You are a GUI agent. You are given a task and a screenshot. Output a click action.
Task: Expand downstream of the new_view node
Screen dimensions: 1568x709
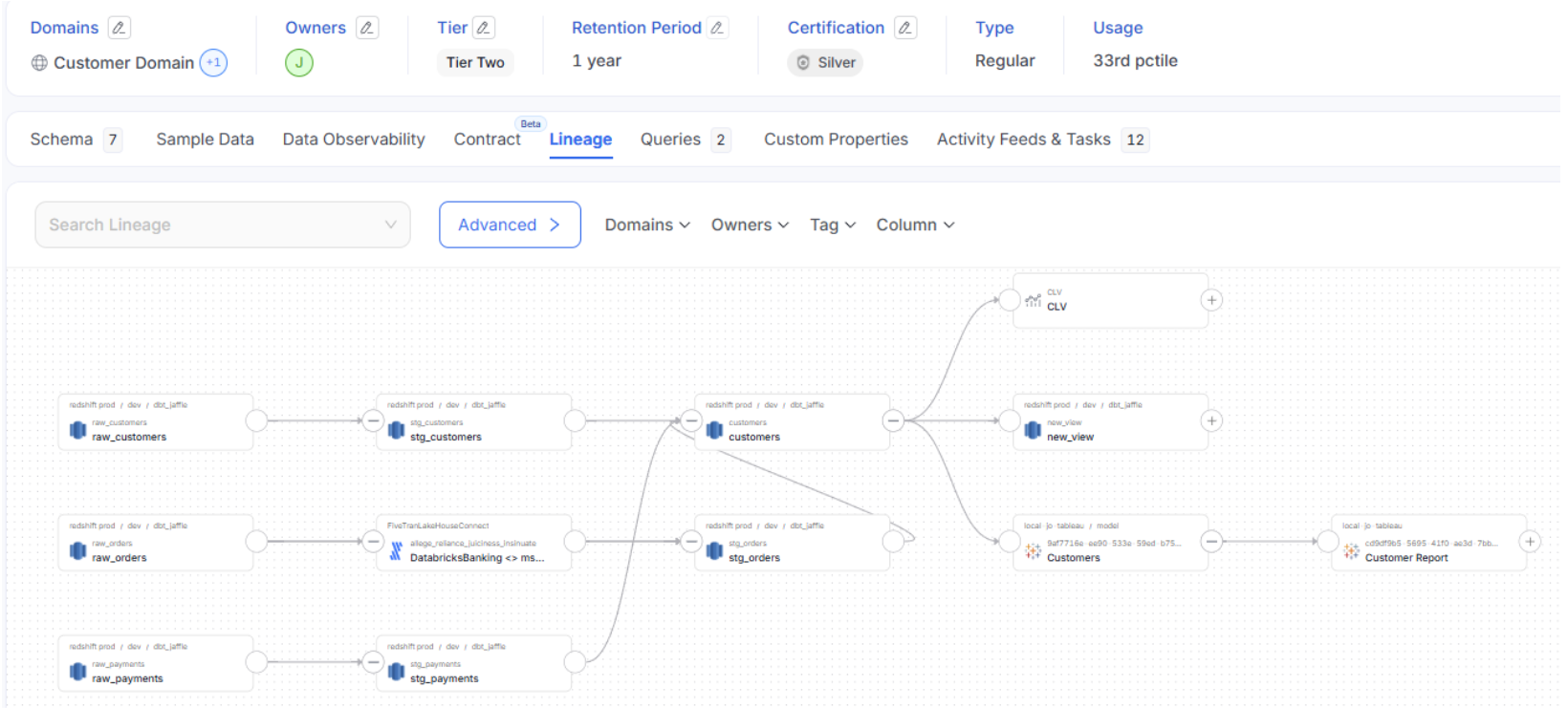pos(1211,421)
